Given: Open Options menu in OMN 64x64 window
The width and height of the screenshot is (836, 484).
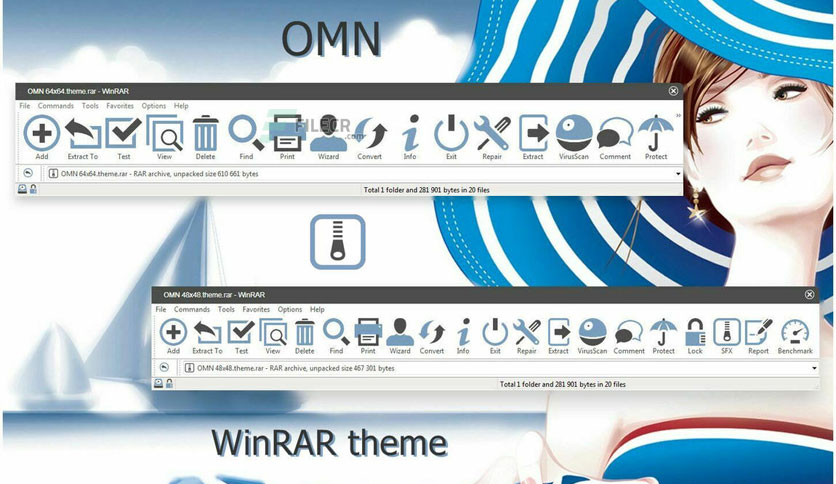Looking at the screenshot, I should pos(154,106).
